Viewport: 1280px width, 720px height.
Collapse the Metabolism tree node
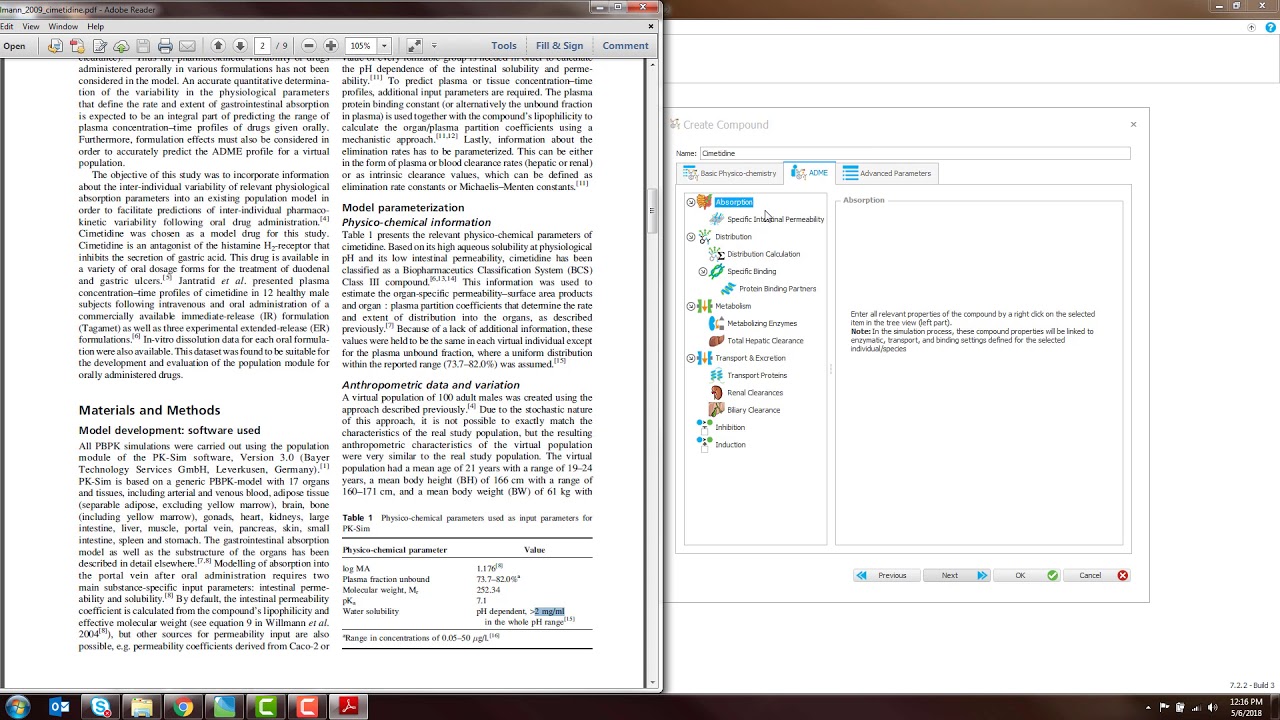pos(690,306)
